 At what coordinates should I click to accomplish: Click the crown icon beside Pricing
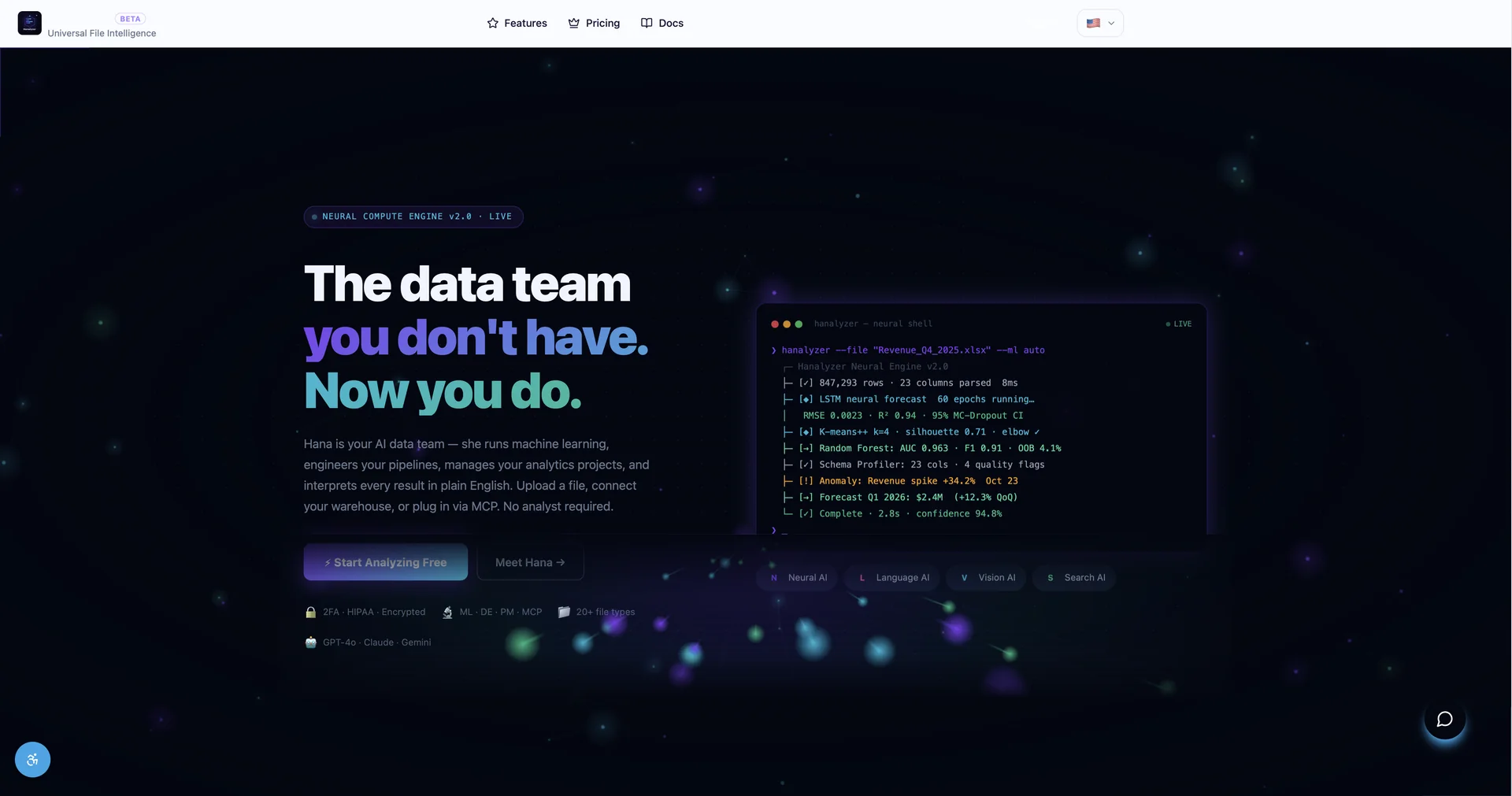click(574, 23)
